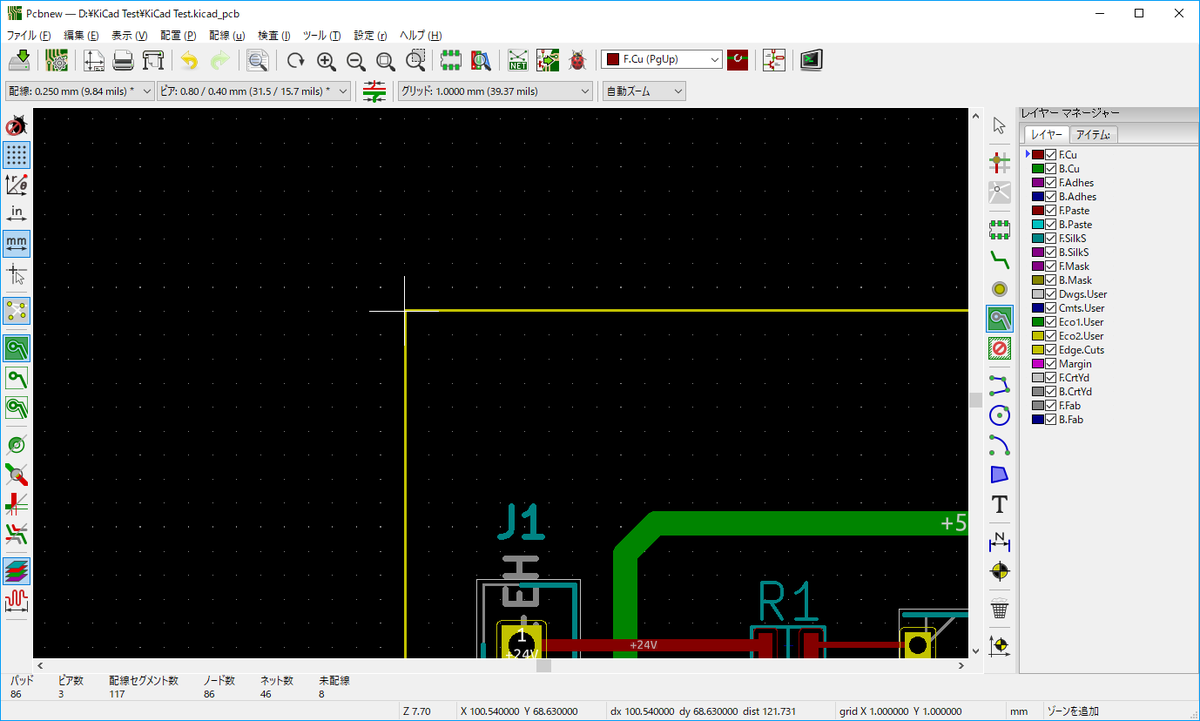Toggle polar coordinates display
1200x721 pixels.
pyautogui.click(x=17, y=184)
